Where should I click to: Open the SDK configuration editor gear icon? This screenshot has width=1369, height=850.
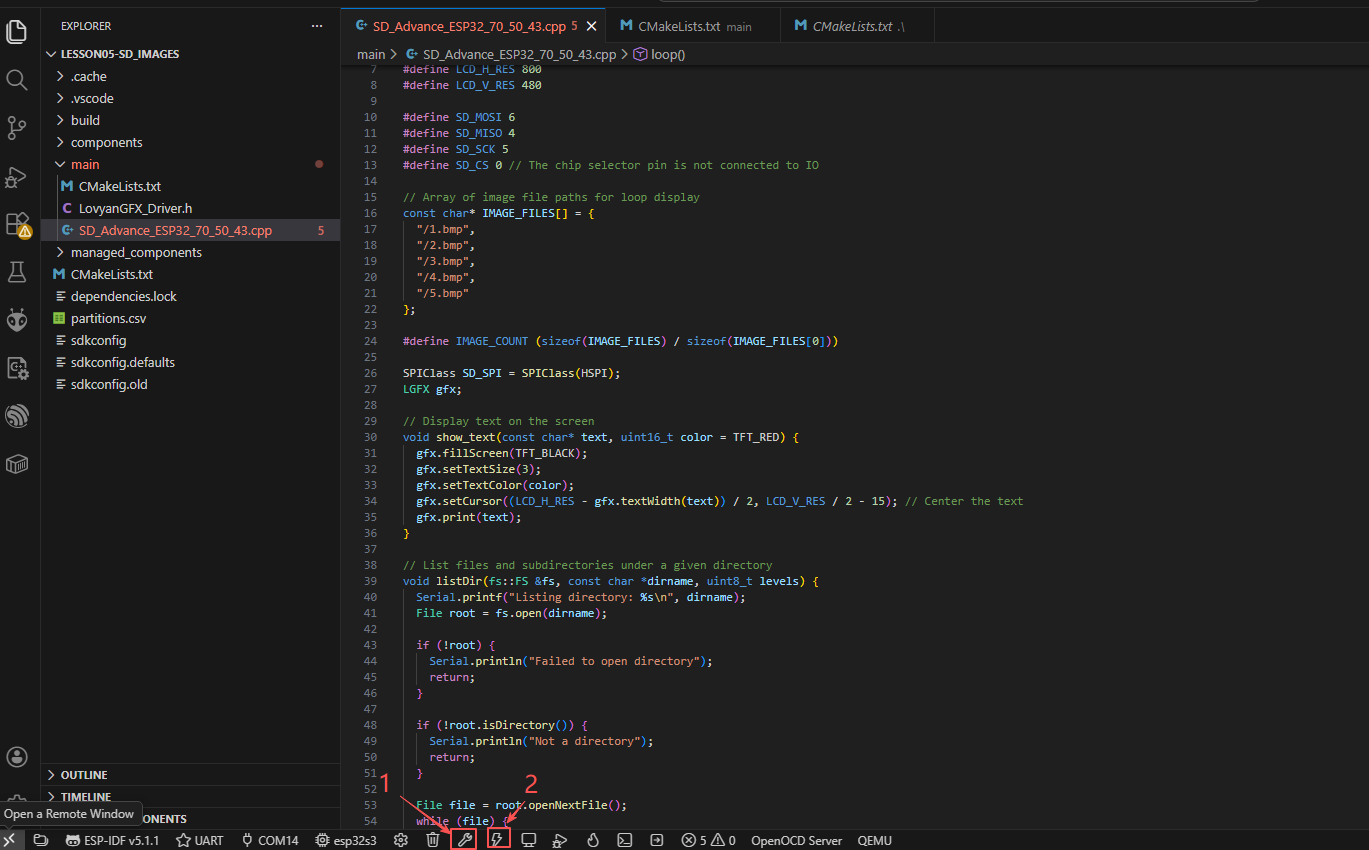401,840
